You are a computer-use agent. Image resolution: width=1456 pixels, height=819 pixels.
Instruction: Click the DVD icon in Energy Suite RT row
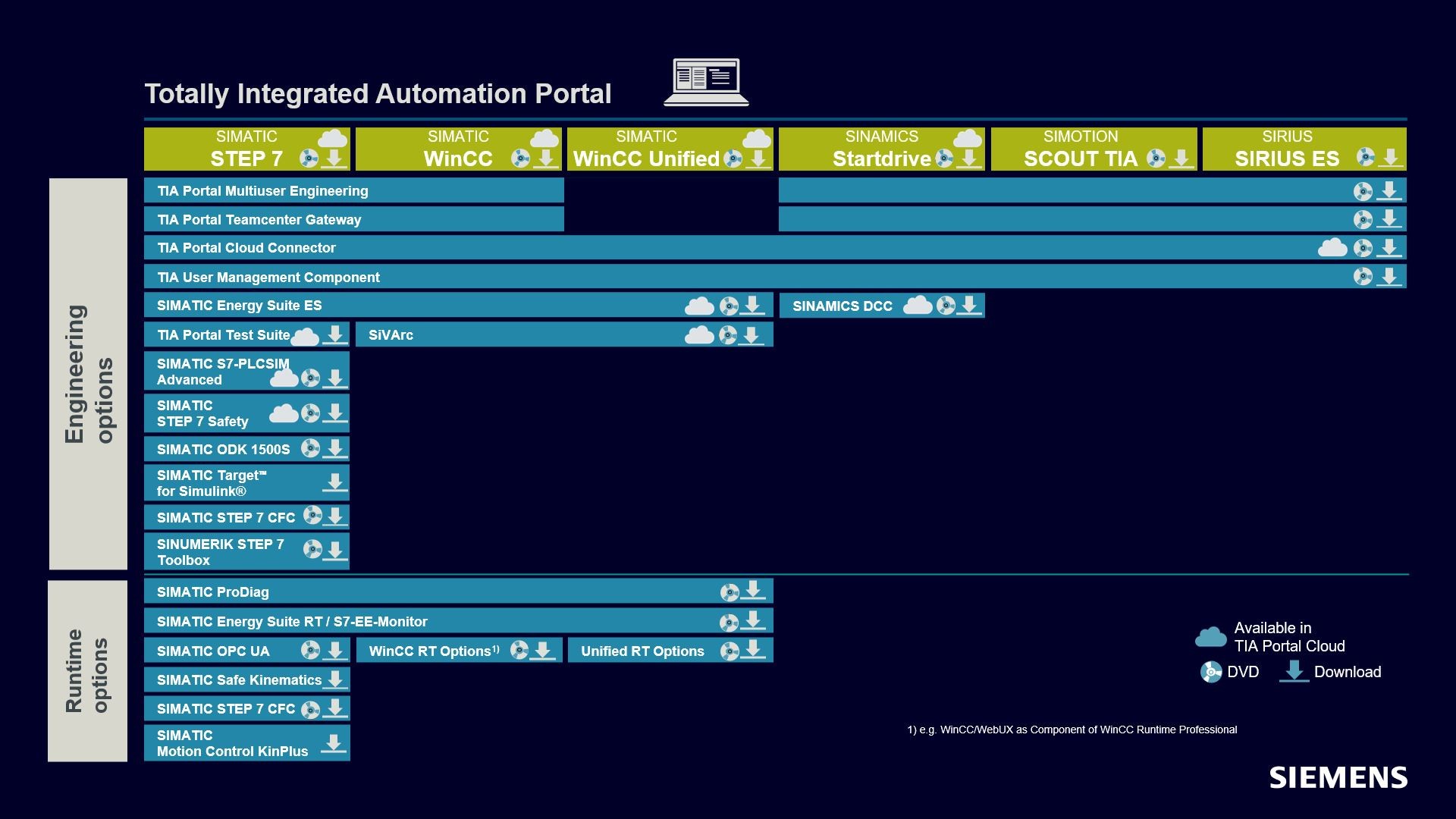pos(729,623)
